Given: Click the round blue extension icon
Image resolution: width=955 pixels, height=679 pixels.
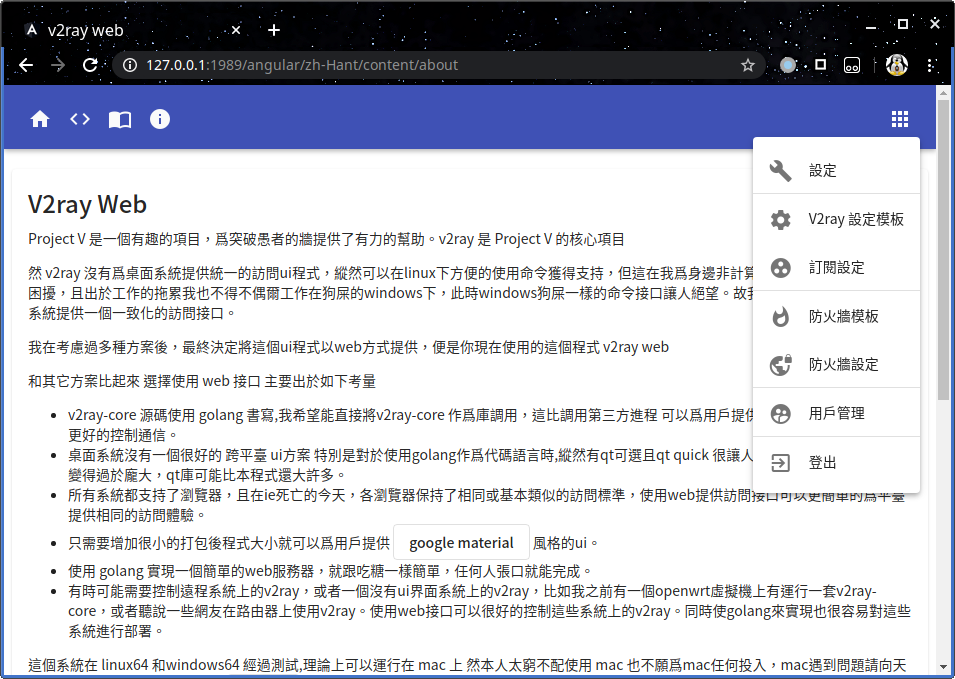Looking at the screenshot, I should tap(788, 65).
